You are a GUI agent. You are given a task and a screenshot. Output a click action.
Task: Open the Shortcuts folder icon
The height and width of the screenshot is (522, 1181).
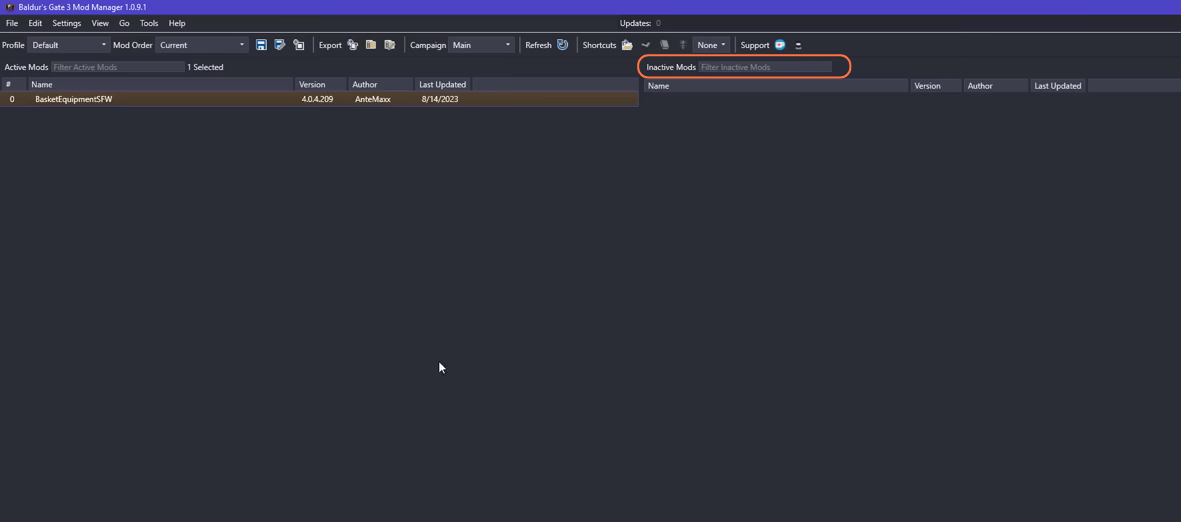[x=627, y=45]
